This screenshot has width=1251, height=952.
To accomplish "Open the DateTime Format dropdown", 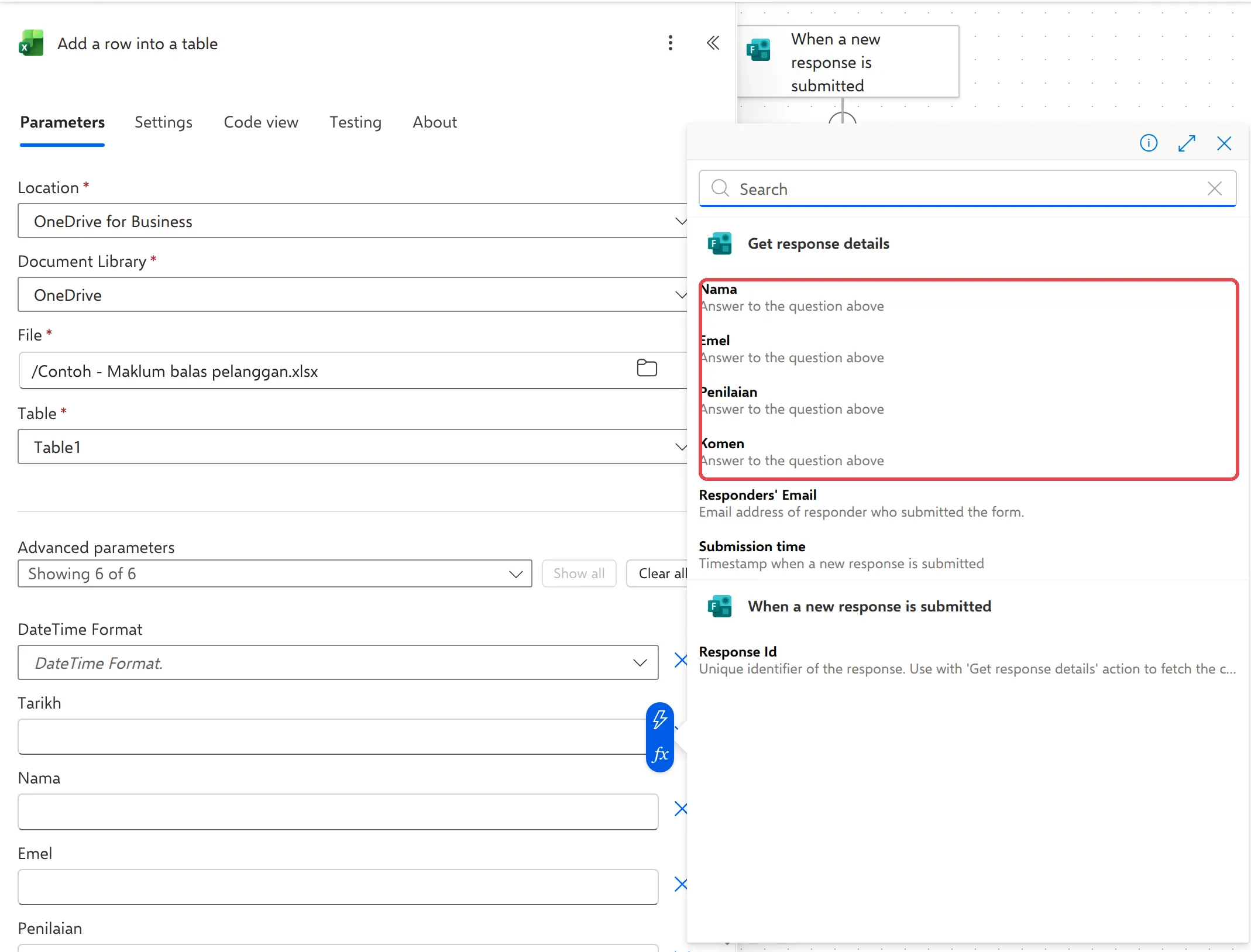I will (338, 662).
